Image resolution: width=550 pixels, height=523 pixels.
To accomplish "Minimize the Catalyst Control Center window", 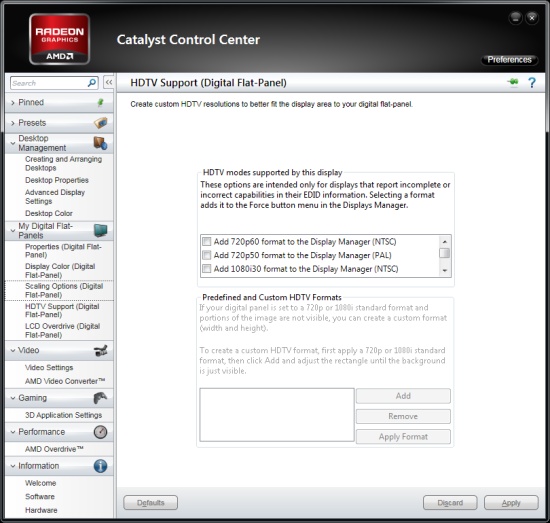I will [515, 18].
